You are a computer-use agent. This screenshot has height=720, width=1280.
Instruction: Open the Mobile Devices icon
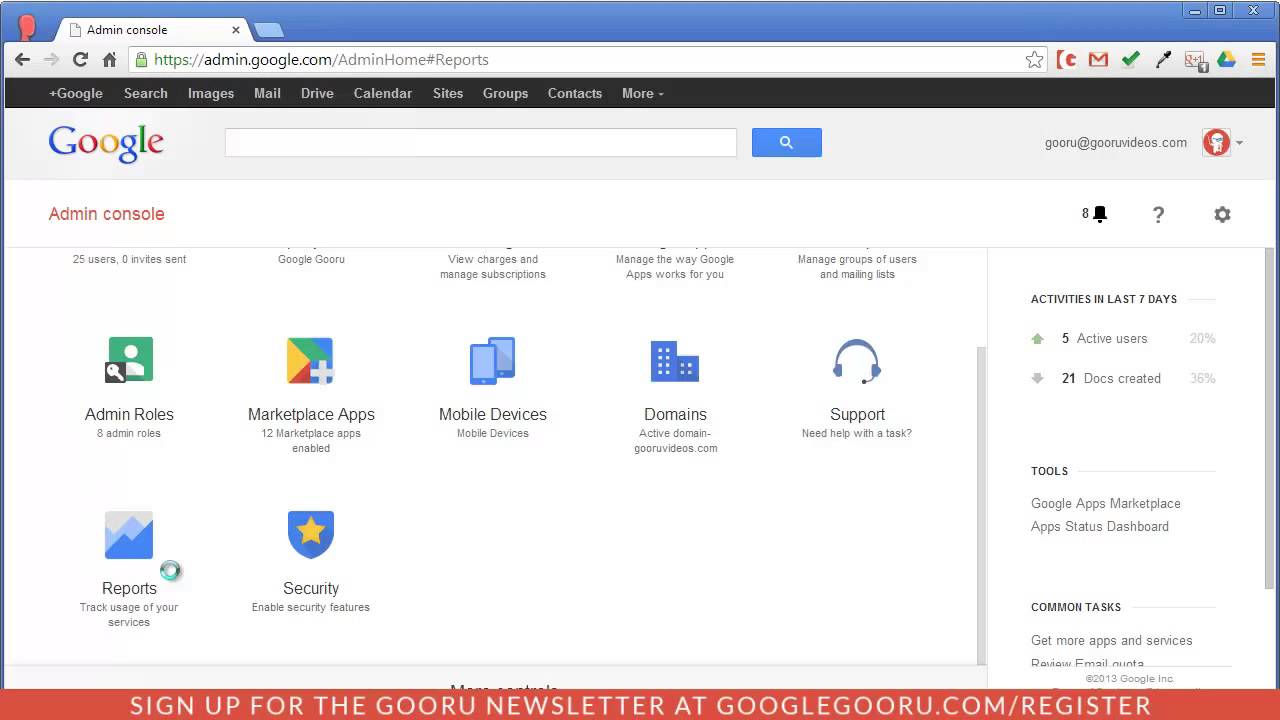coord(493,361)
